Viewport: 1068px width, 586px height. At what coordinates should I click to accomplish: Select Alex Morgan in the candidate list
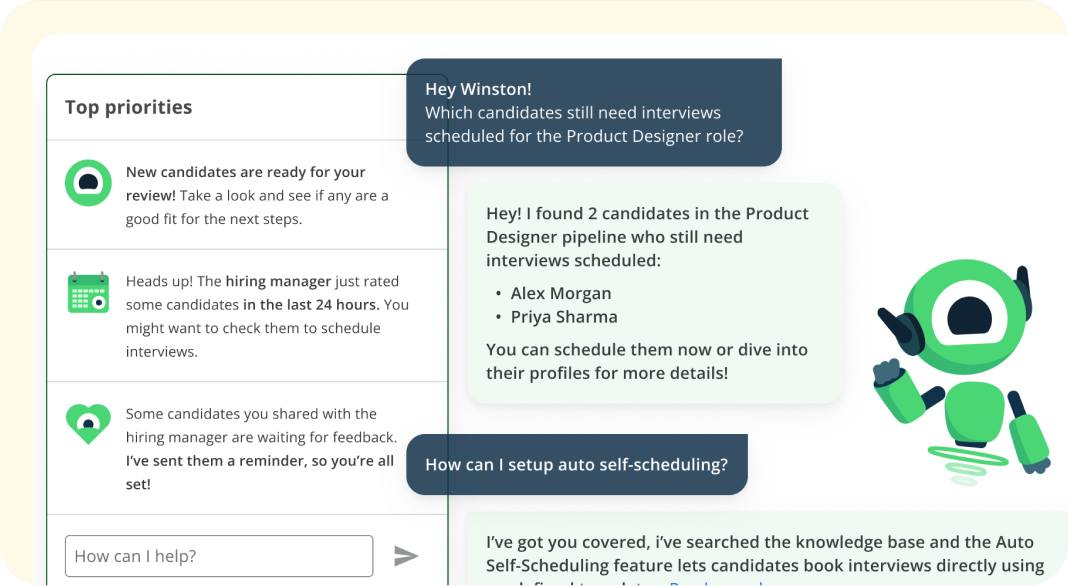[561, 293]
